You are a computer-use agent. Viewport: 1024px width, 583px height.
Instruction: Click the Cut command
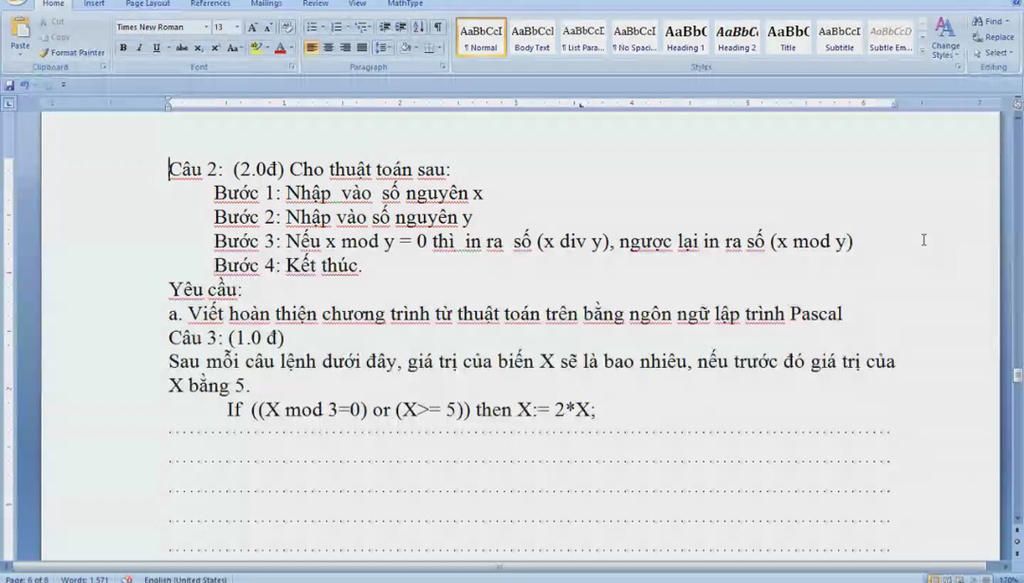click(x=52, y=22)
